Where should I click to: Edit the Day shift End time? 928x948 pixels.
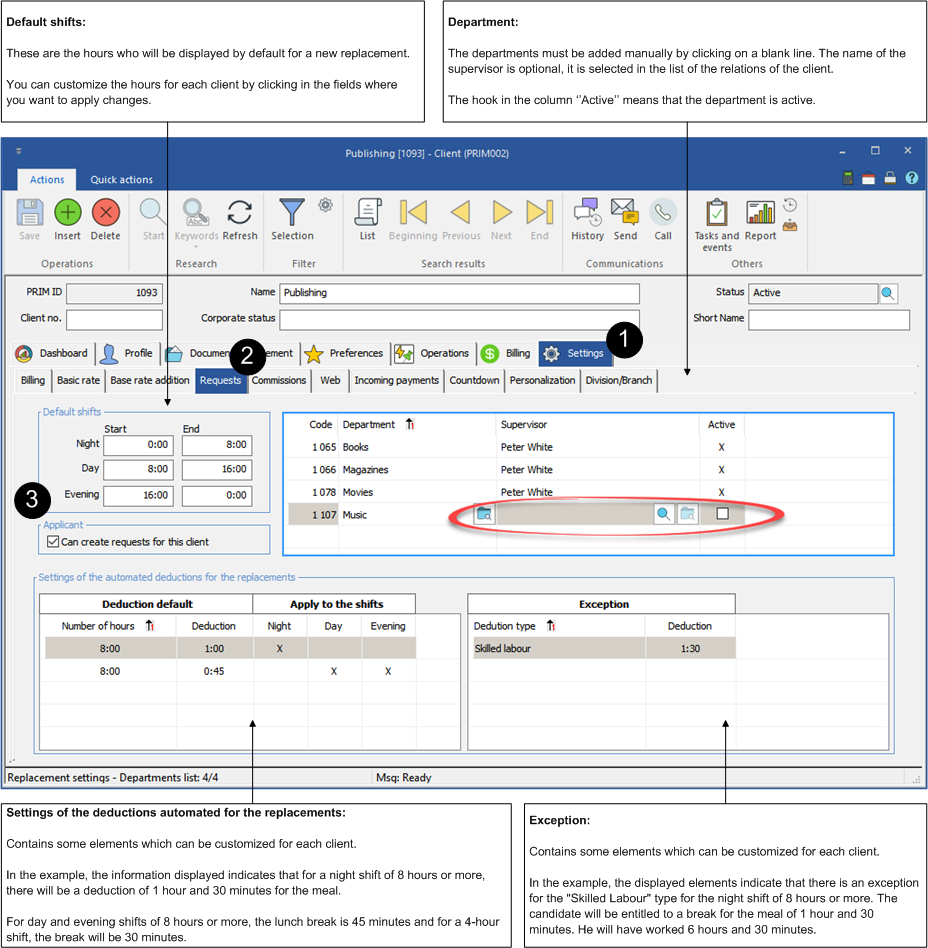(217, 470)
